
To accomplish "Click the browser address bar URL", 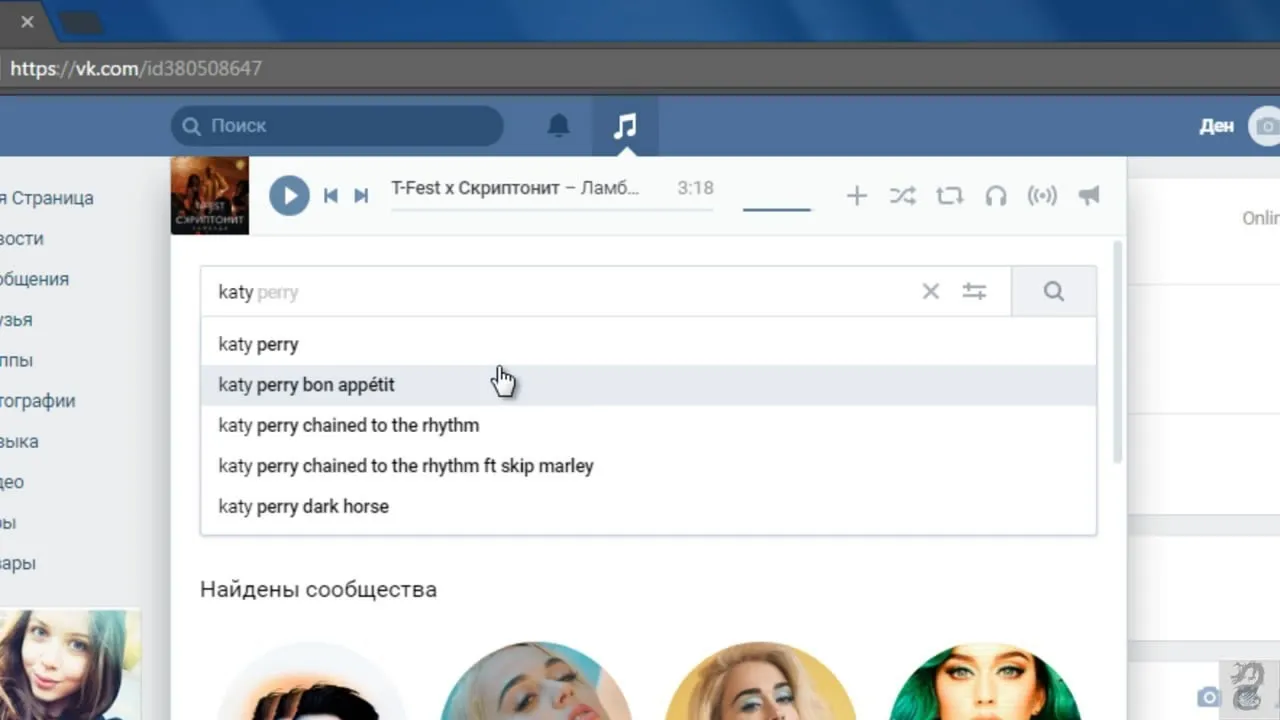I will tap(136, 69).
